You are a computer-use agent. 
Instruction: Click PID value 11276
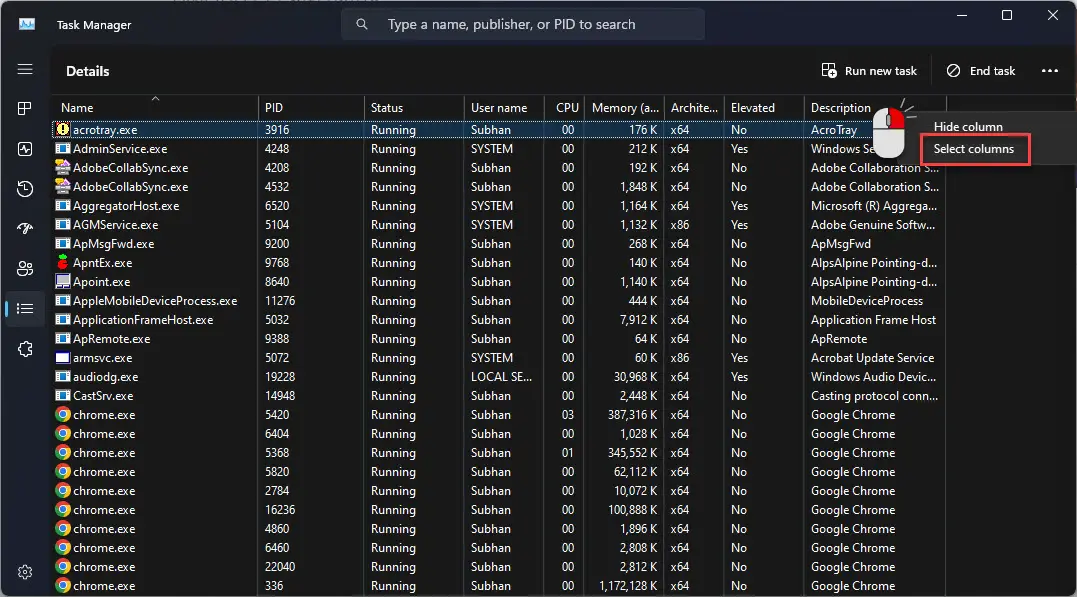click(x=280, y=300)
